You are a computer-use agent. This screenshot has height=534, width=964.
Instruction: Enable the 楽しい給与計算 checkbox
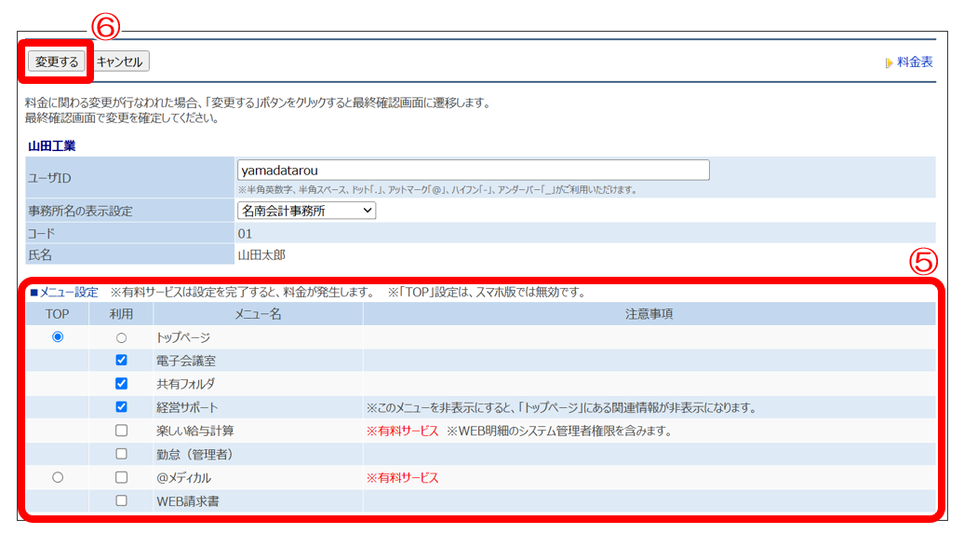click(121, 431)
